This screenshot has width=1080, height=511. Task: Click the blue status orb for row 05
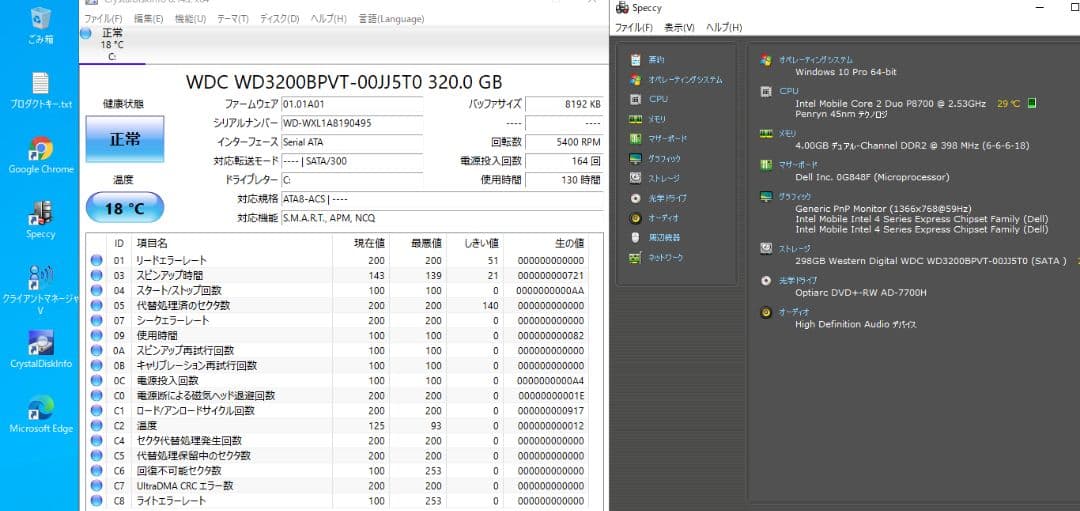tap(96, 305)
